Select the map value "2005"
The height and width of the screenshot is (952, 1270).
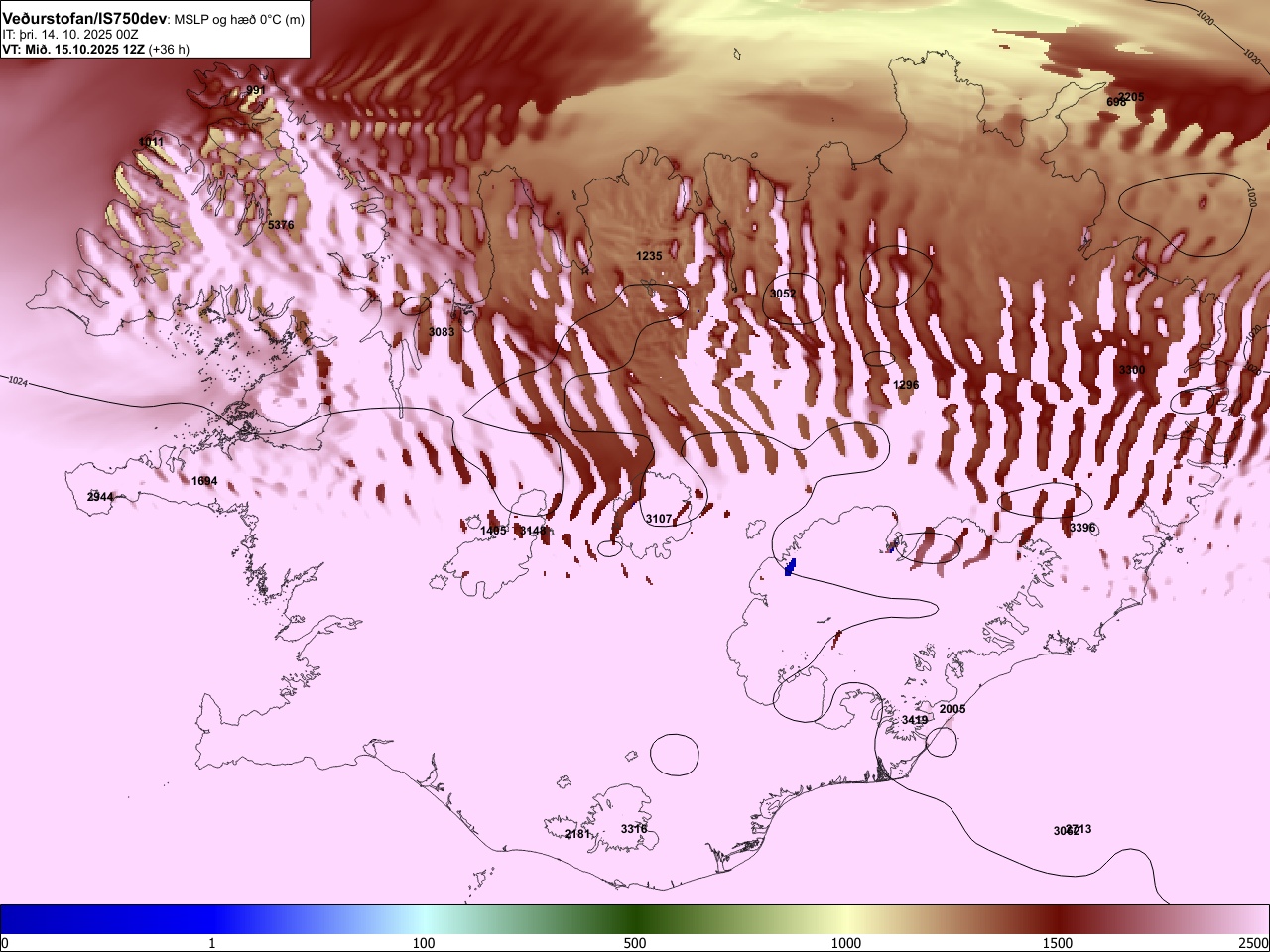point(952,709)
